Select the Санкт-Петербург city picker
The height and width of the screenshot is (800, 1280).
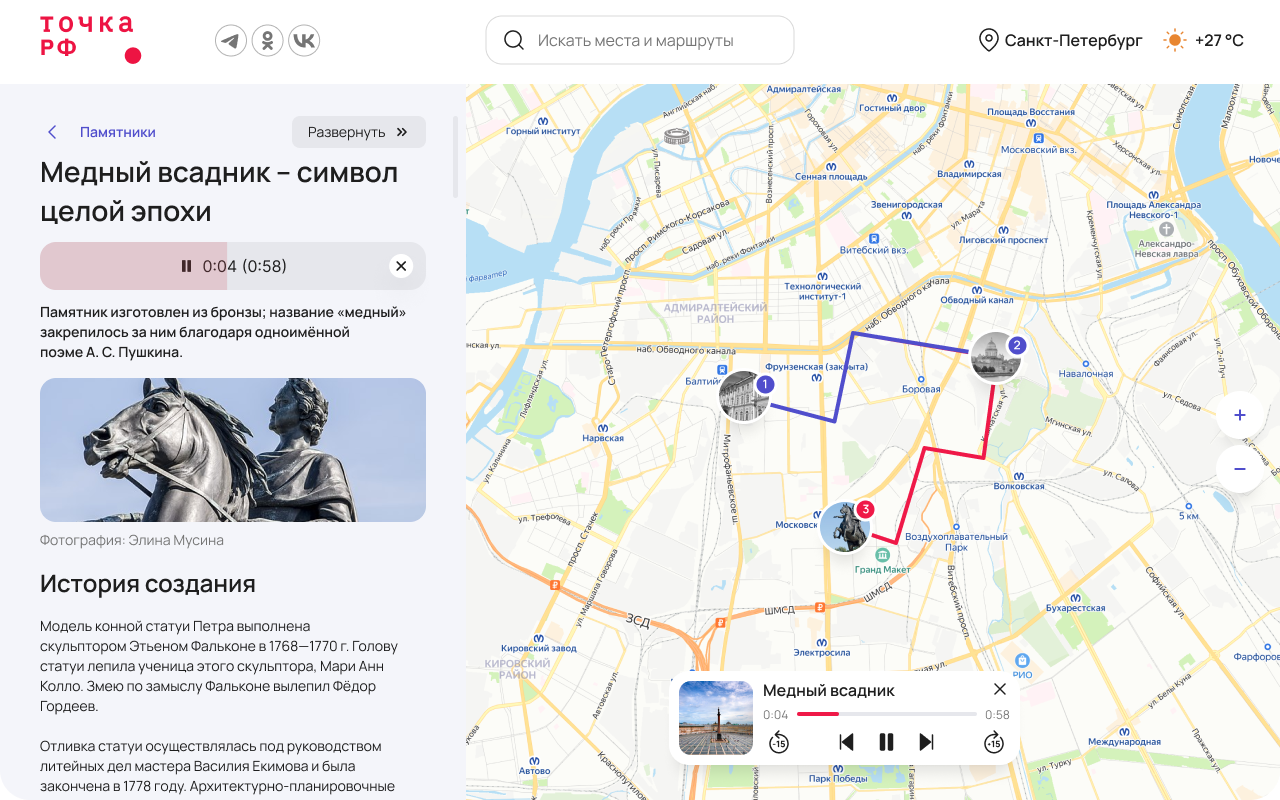click(x=1060, y=41)
